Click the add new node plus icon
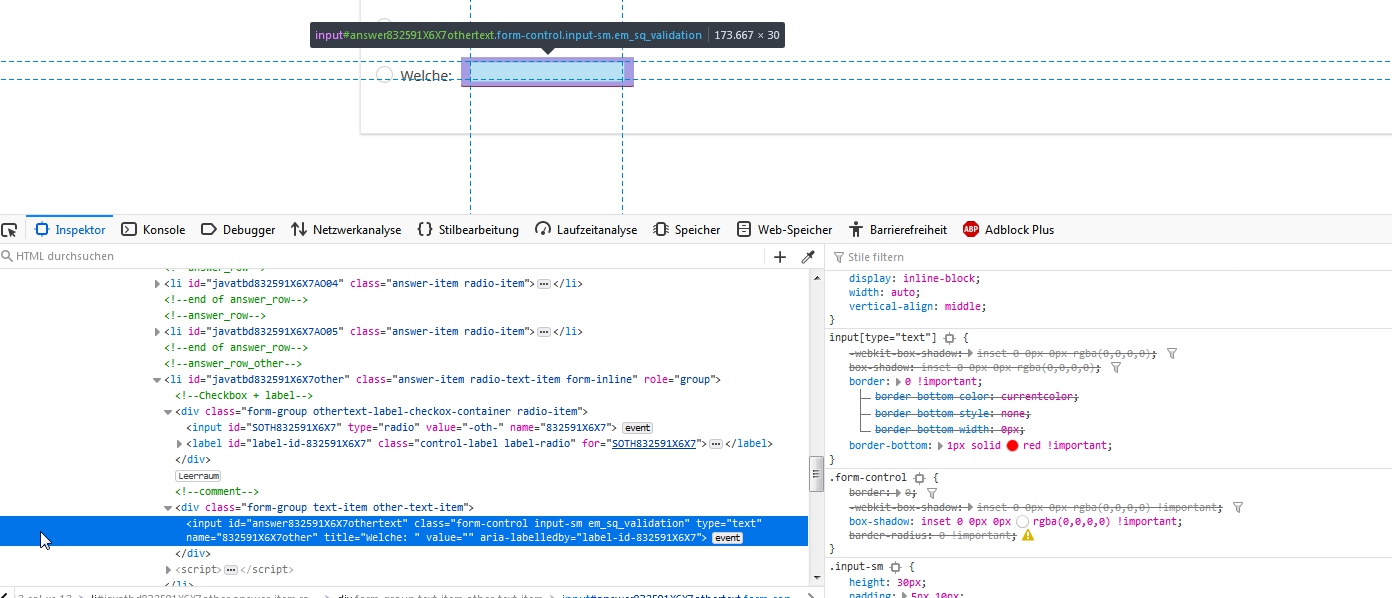This screenshot has width=1392, height=598. point(780,257)
